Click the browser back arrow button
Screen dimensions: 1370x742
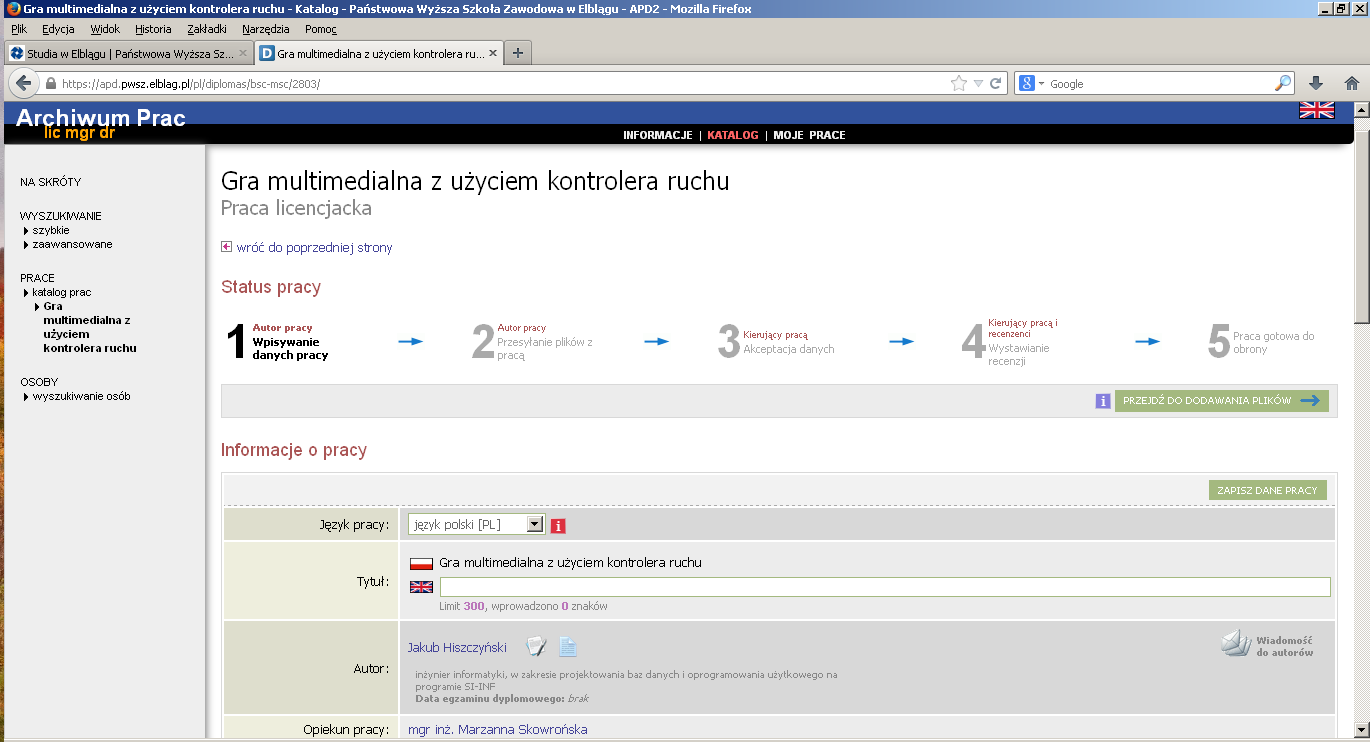pos(22,84)
